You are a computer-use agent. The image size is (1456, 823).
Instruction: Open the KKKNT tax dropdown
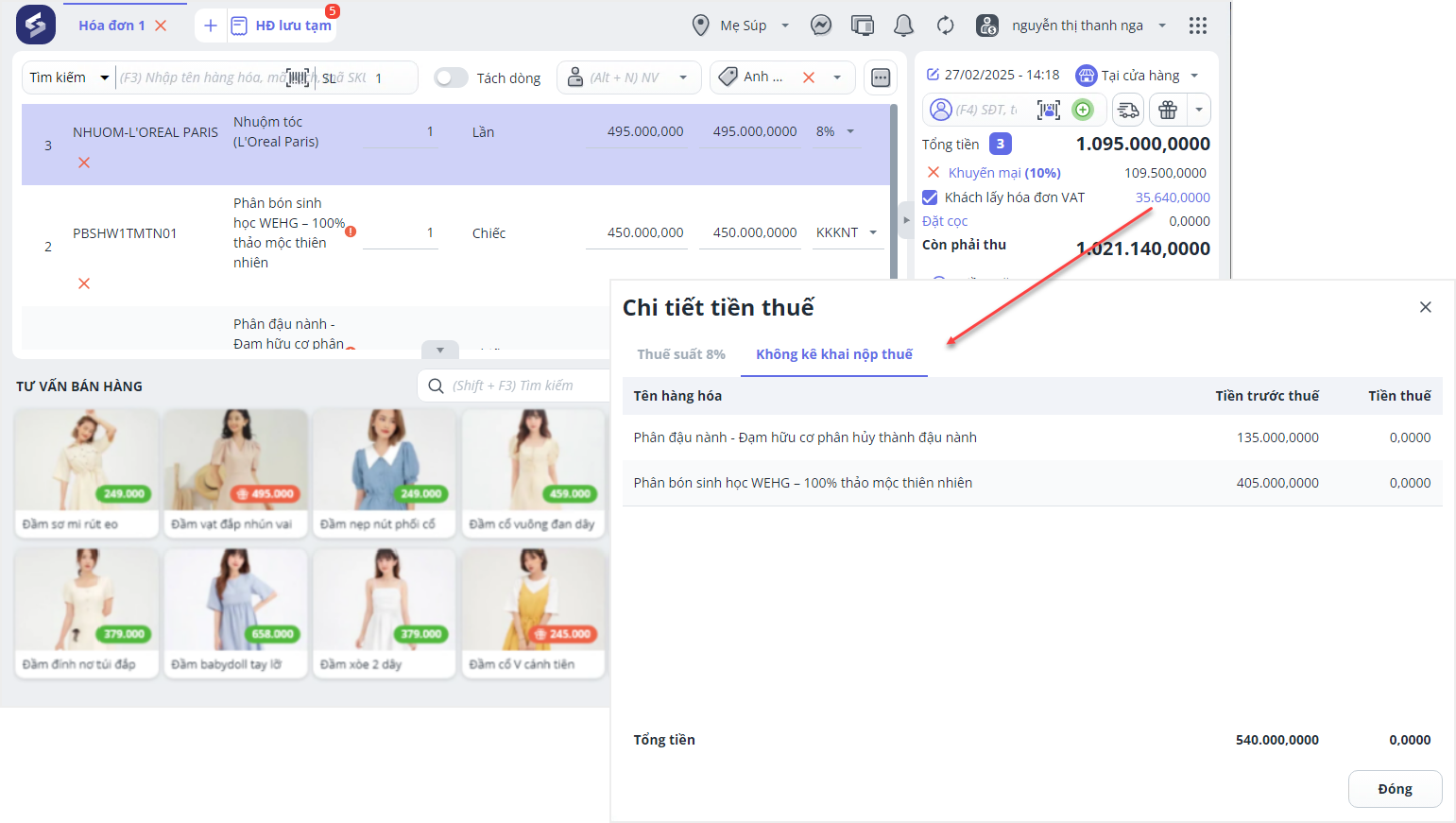pyautogui.click(x=873, y=232)
